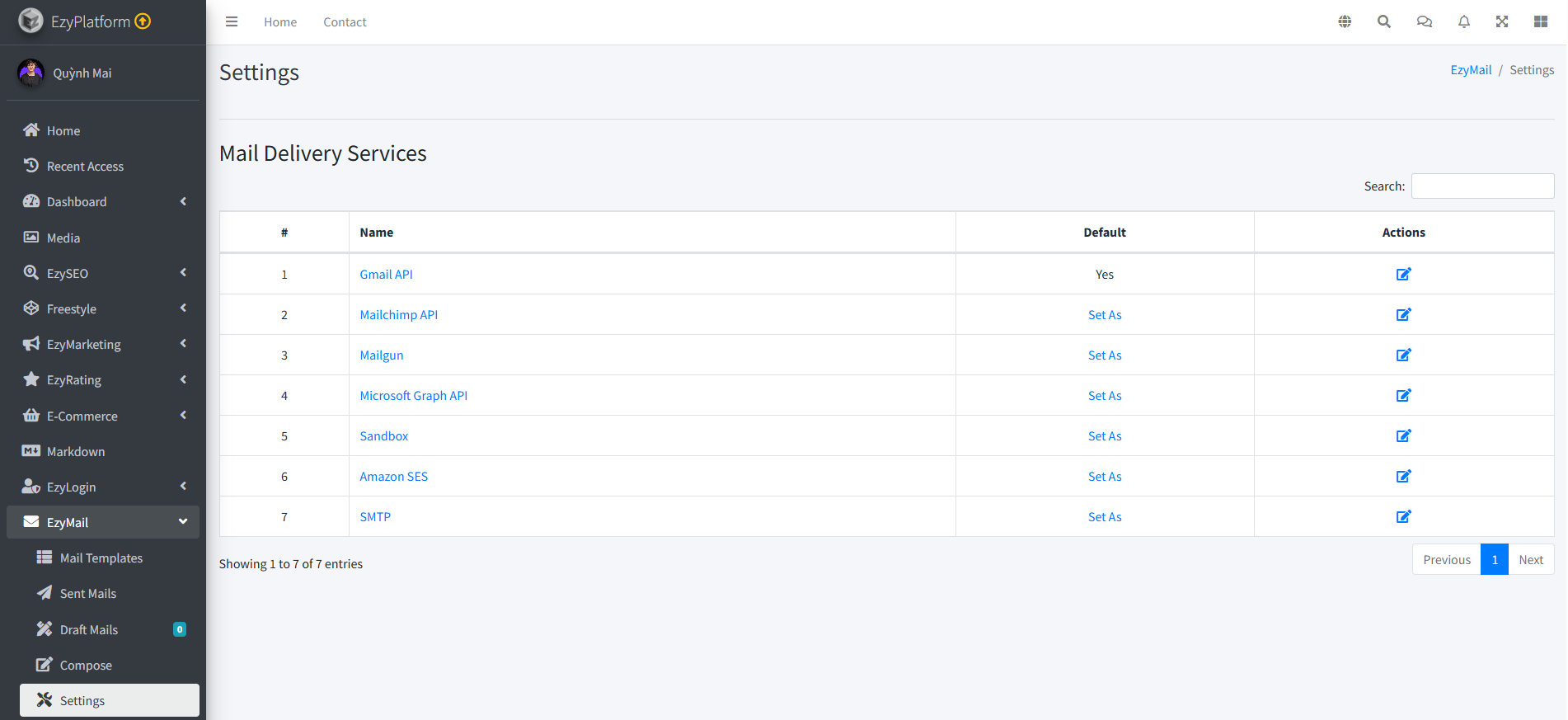
Task: Open the SMTP link
Action: (x=375, y=517)
